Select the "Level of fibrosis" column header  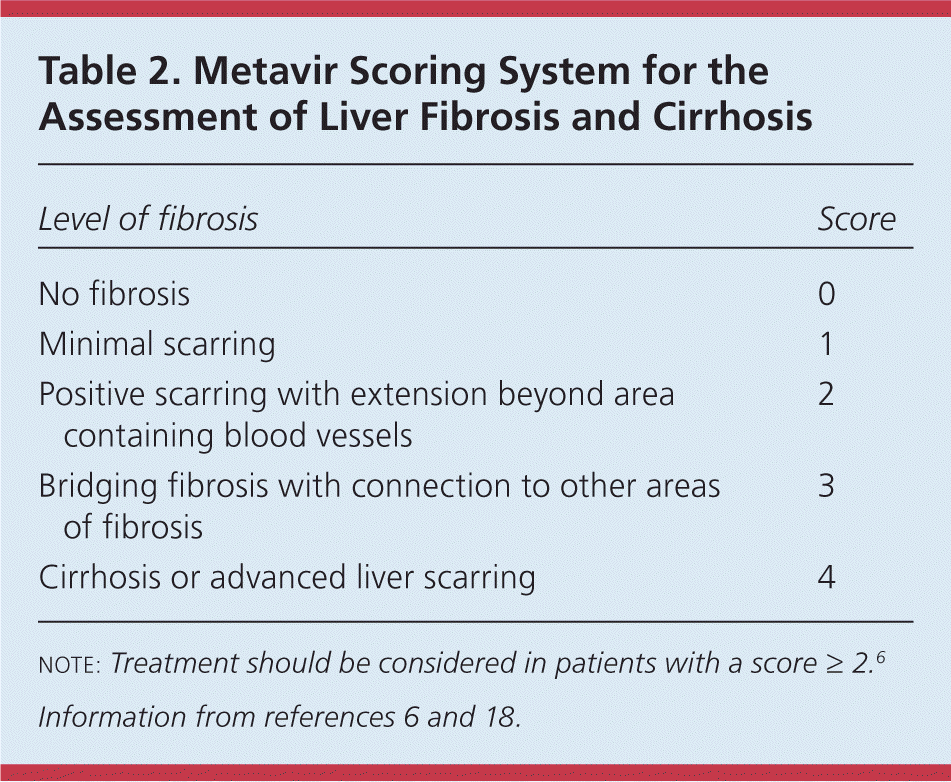coord(148,219)
